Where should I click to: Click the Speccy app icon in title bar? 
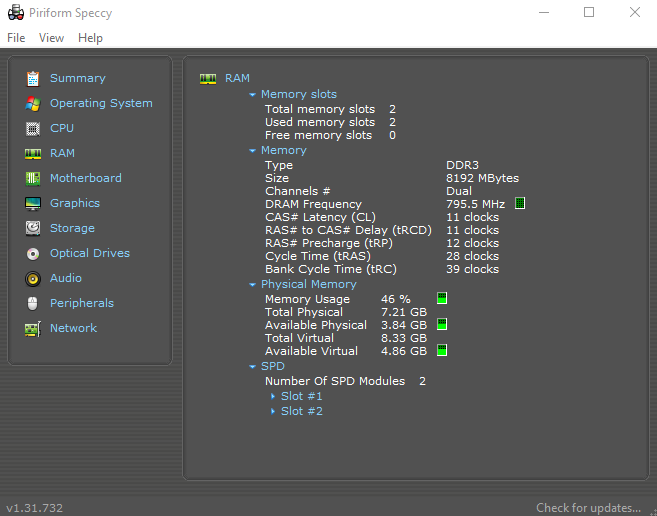(16, 13)
